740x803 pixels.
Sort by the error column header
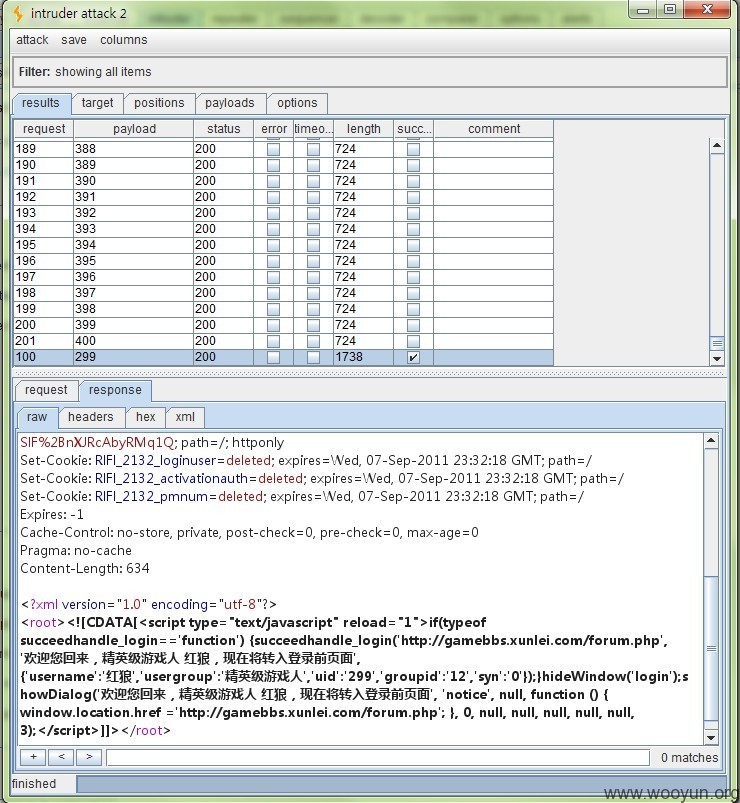[x=273, y=129]
